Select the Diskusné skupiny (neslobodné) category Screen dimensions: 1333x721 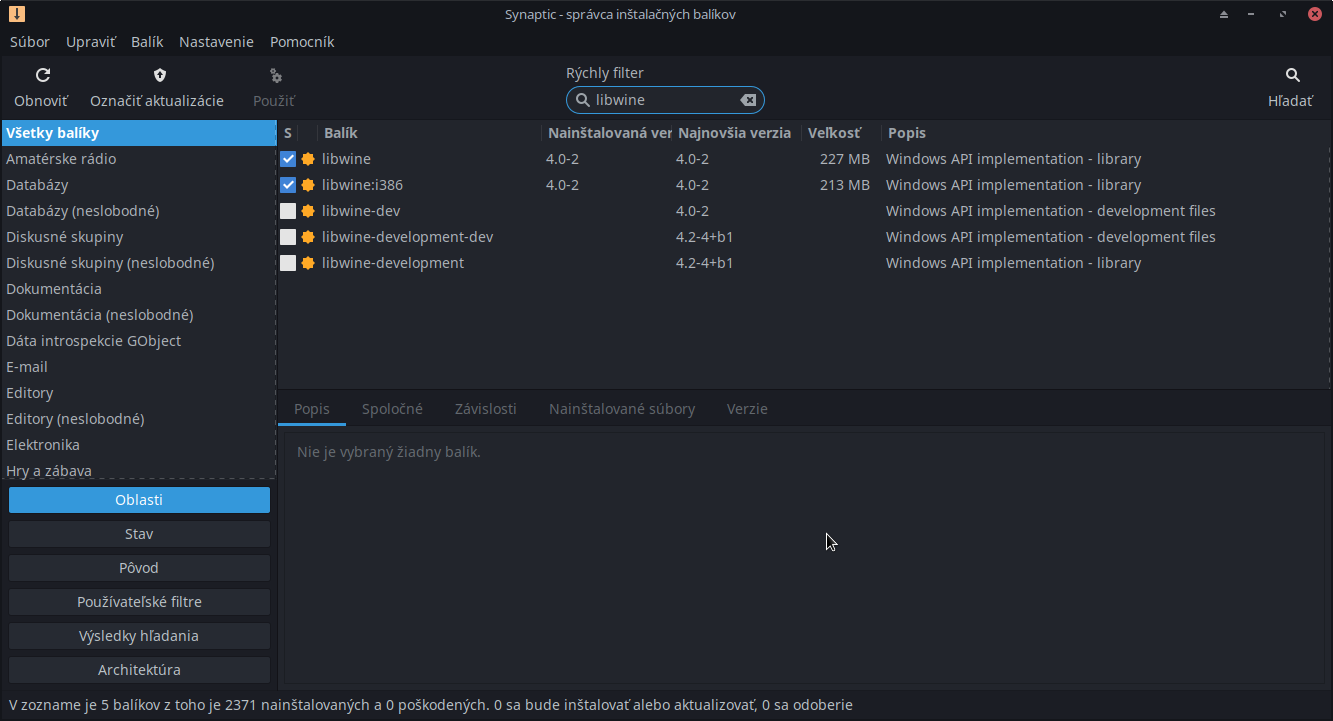[x=138, y=263]
